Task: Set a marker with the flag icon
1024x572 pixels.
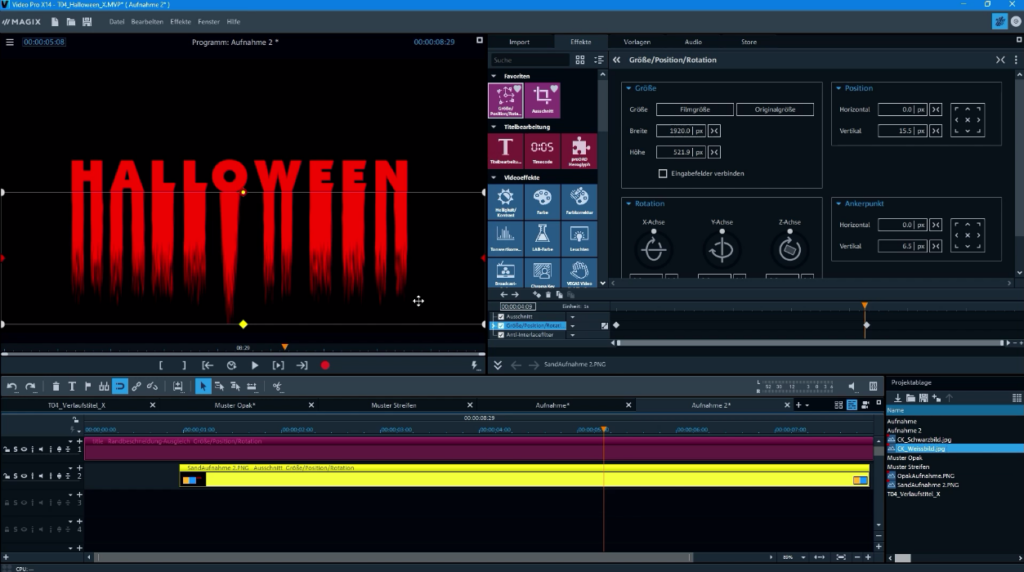Action: (x=88, y=387)
